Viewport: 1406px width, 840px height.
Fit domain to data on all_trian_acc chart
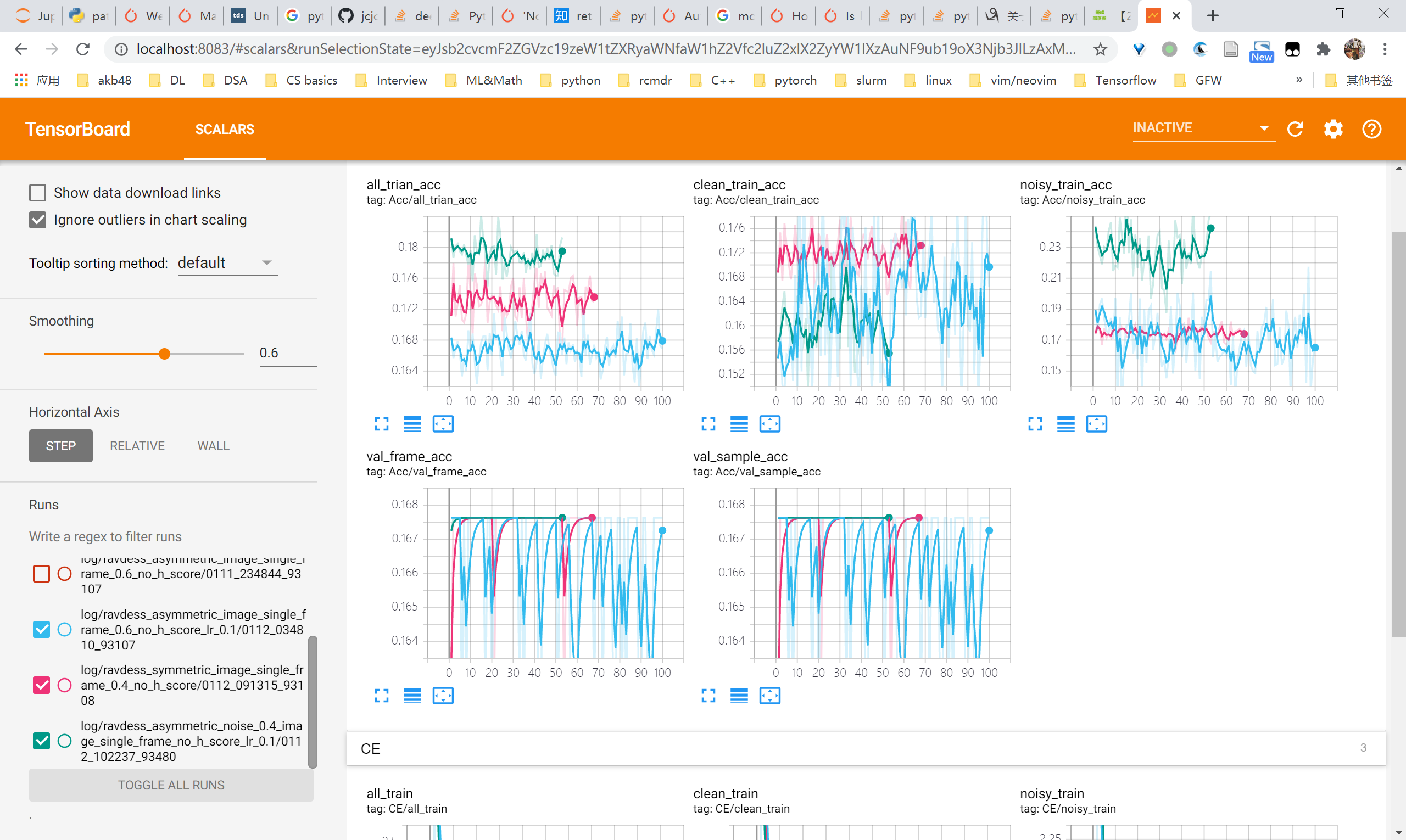[443, 424]
